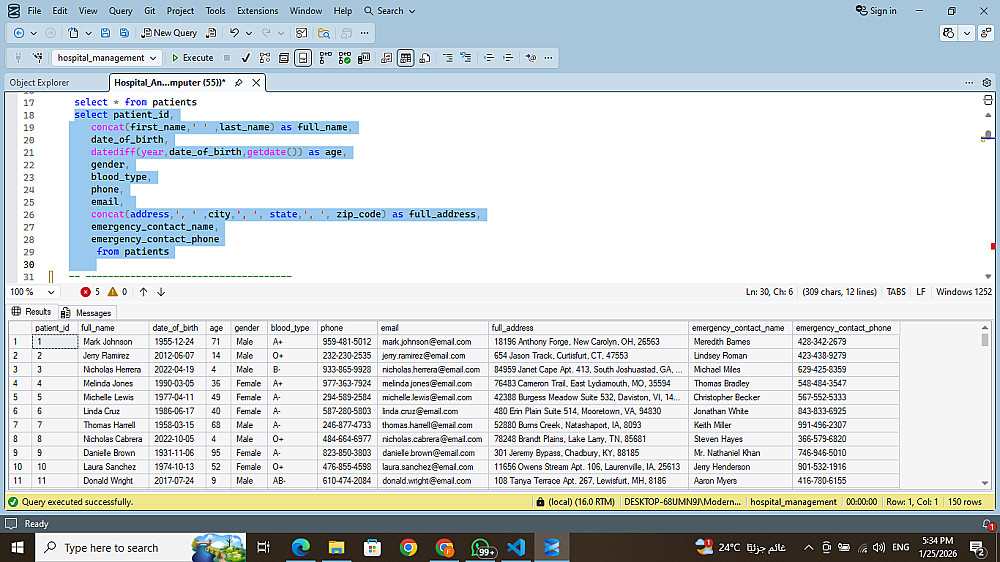Go to previous issue up arrow
Screen dimensions: 1000x562
coord(143,292)
